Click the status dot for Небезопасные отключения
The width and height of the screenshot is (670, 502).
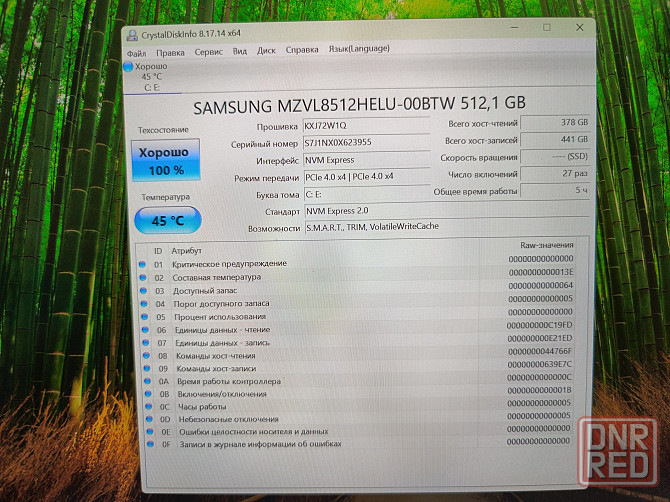(149, 419)
